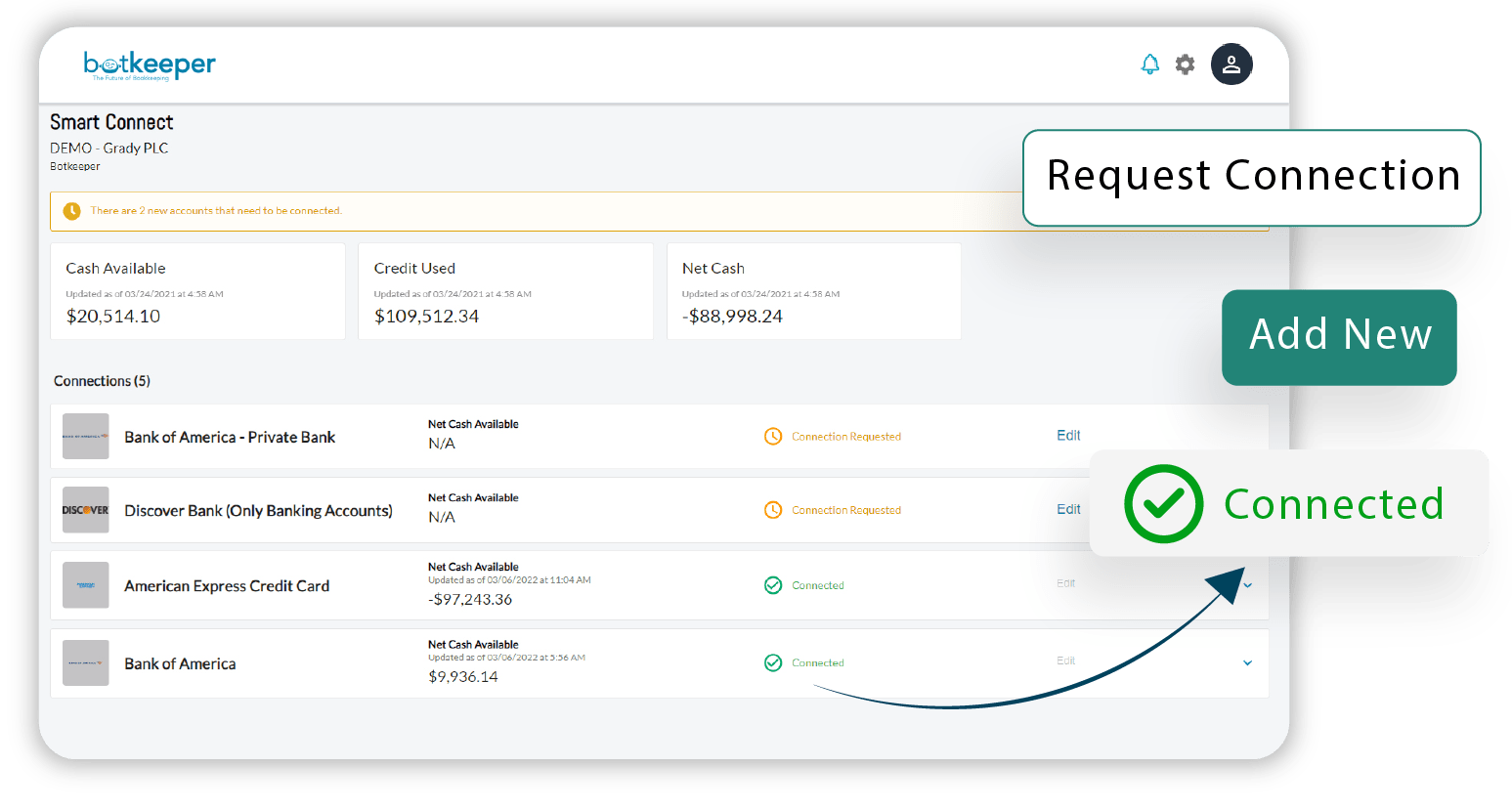1512x809 pixels.
Task: Select the Cash Available card
Action: click(x=197, y=291)
